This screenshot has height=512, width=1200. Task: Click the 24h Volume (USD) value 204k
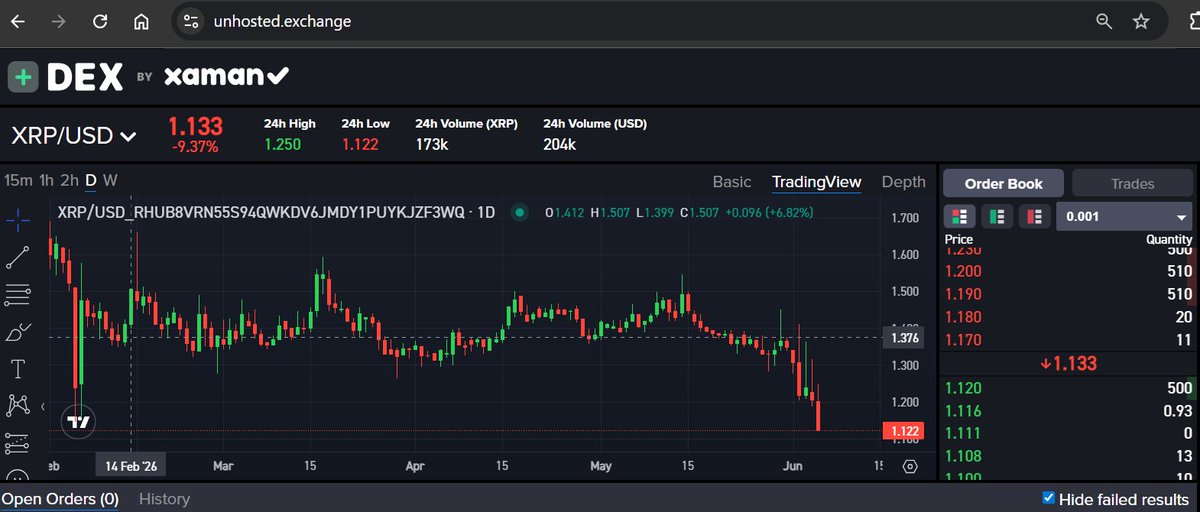[x=559, y=144]
